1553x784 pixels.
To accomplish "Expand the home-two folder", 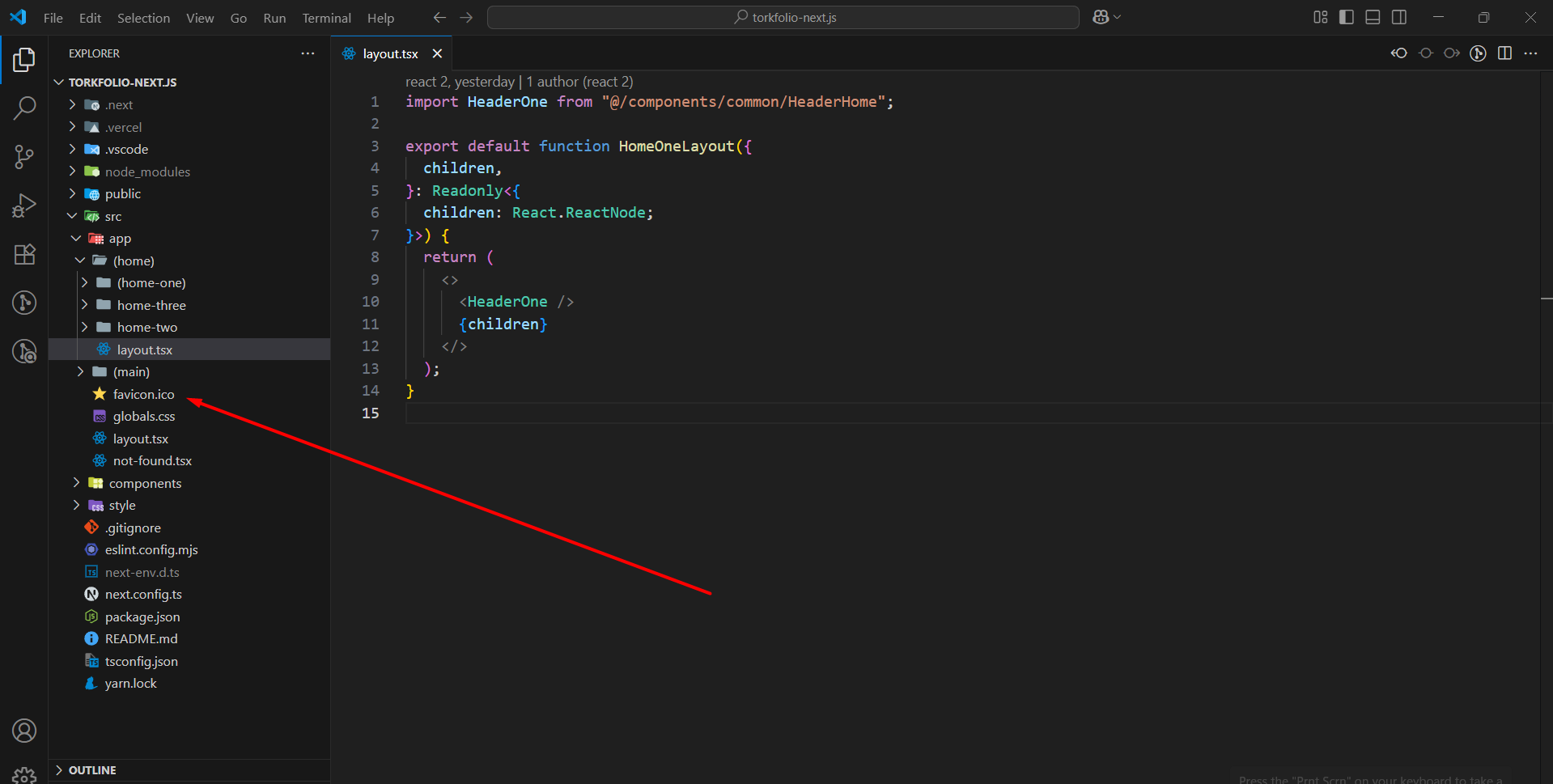I will click(189, 328).
